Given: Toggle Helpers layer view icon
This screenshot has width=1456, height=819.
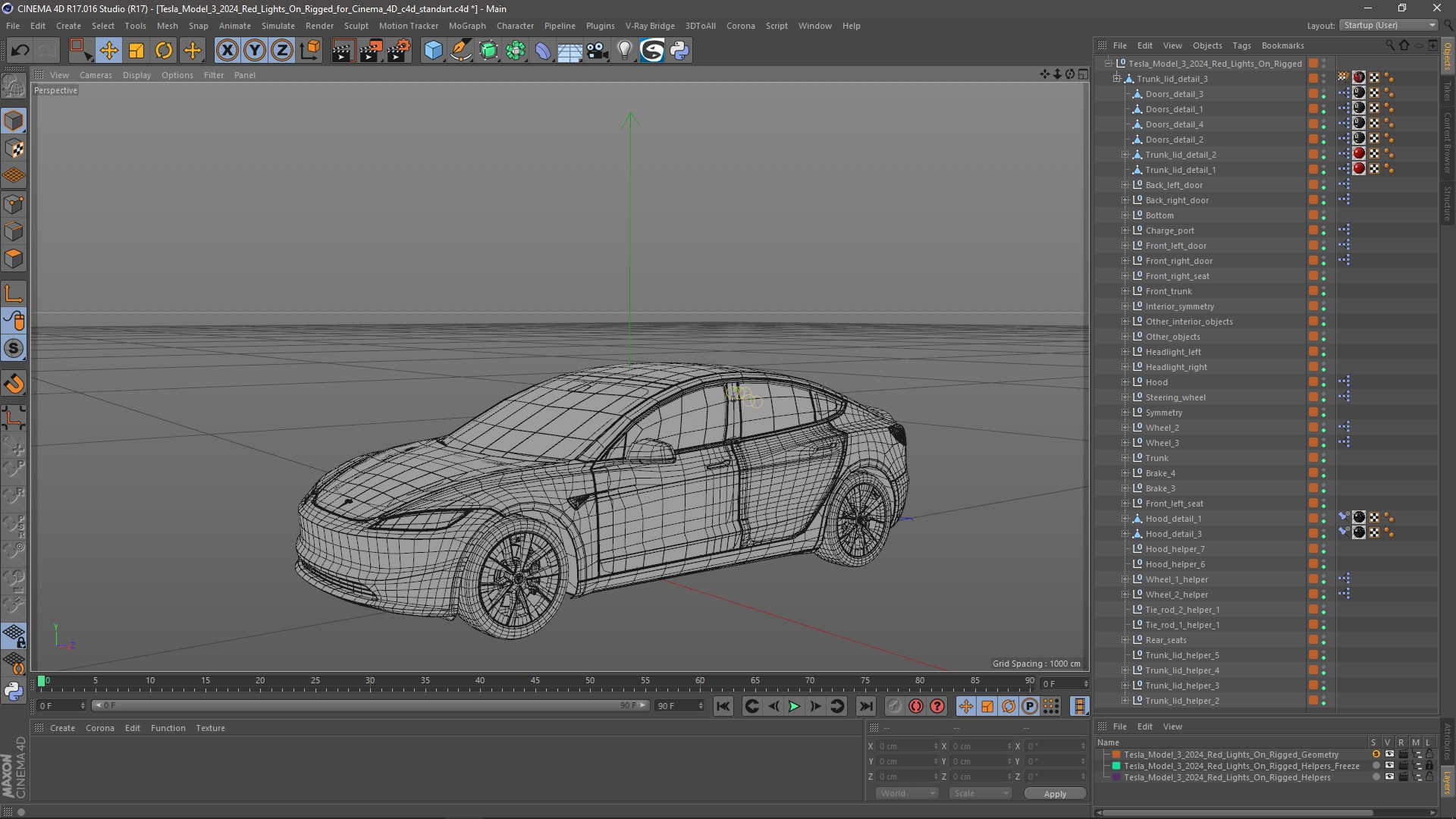Looking at the screenshot, I should tap(1389, 777).
